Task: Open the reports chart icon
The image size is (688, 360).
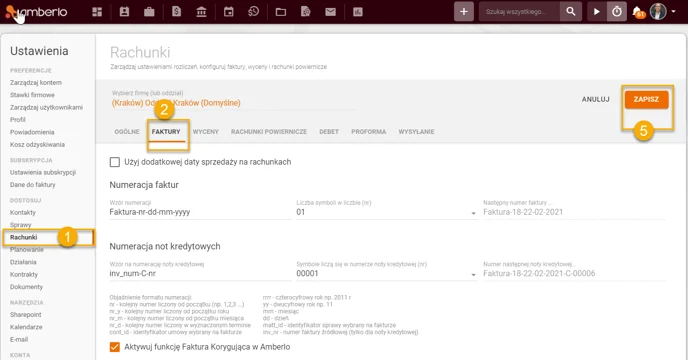Action: (358, 12)
